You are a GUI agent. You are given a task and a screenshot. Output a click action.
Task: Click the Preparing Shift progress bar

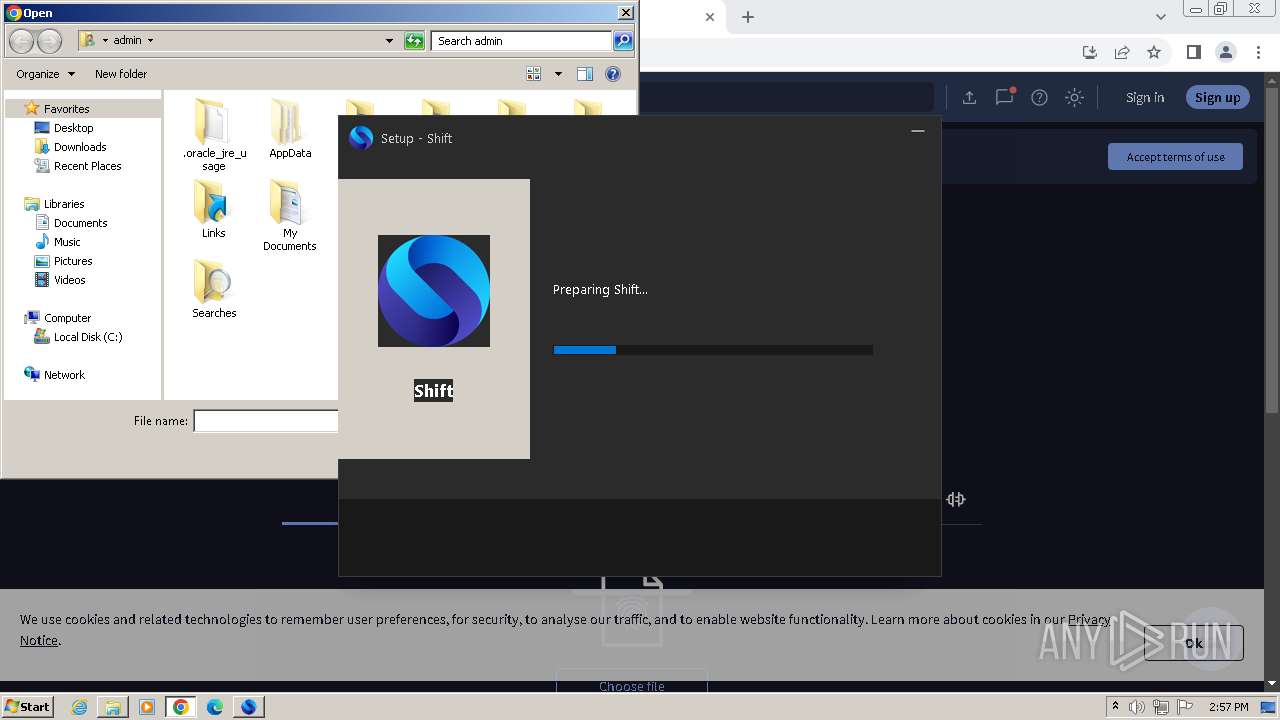point(713,350)
